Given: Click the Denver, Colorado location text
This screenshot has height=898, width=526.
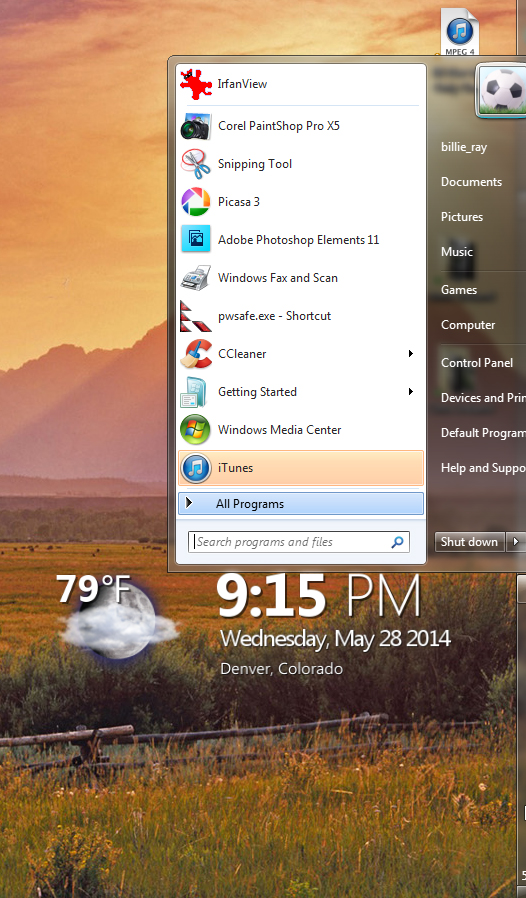Looking at the screenshot, I should click(x=281, y=669).
